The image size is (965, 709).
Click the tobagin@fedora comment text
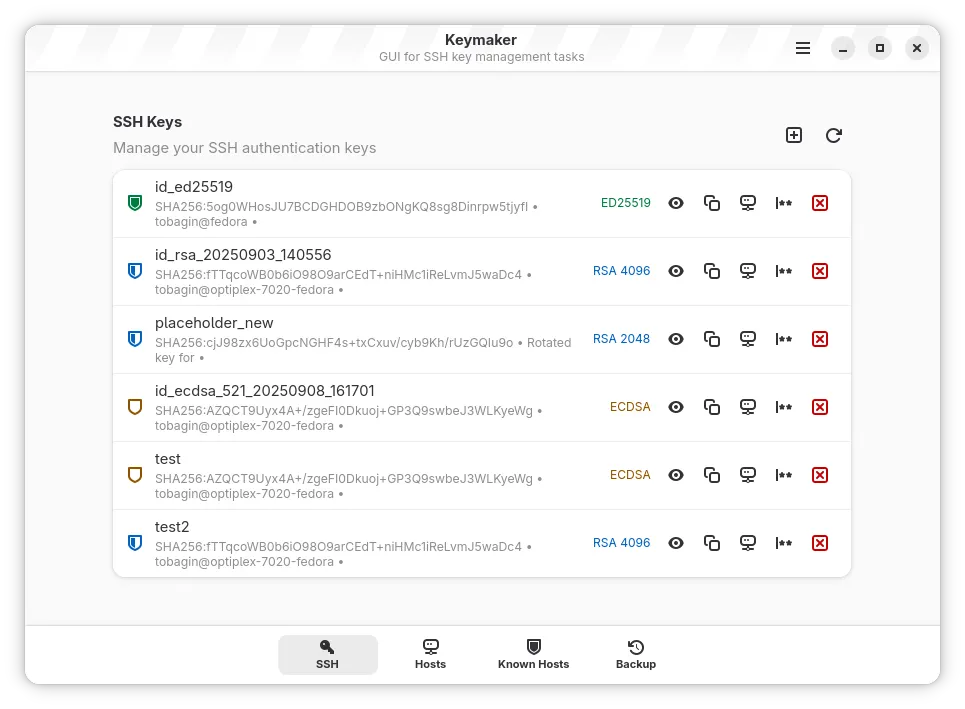click(x=201, y=222)
